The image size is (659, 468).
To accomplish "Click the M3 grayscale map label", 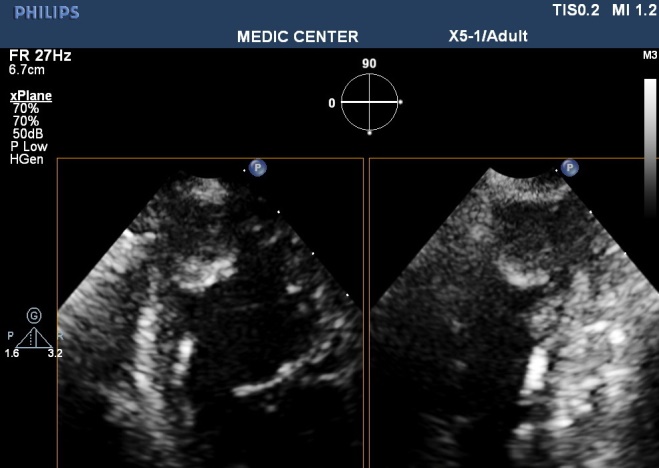I will (x=649, y=57).
